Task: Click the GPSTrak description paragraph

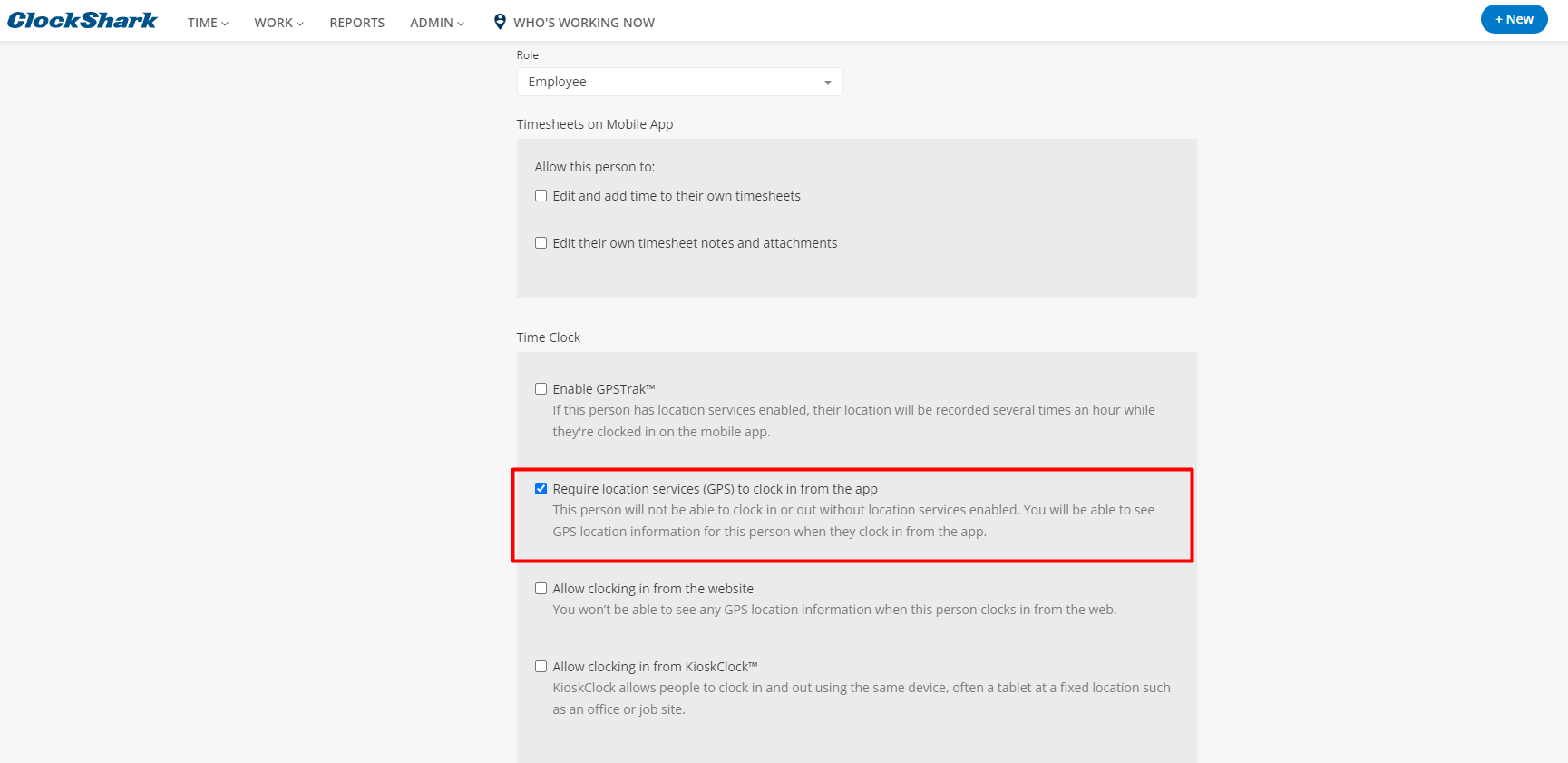Action: coord(853,421)
